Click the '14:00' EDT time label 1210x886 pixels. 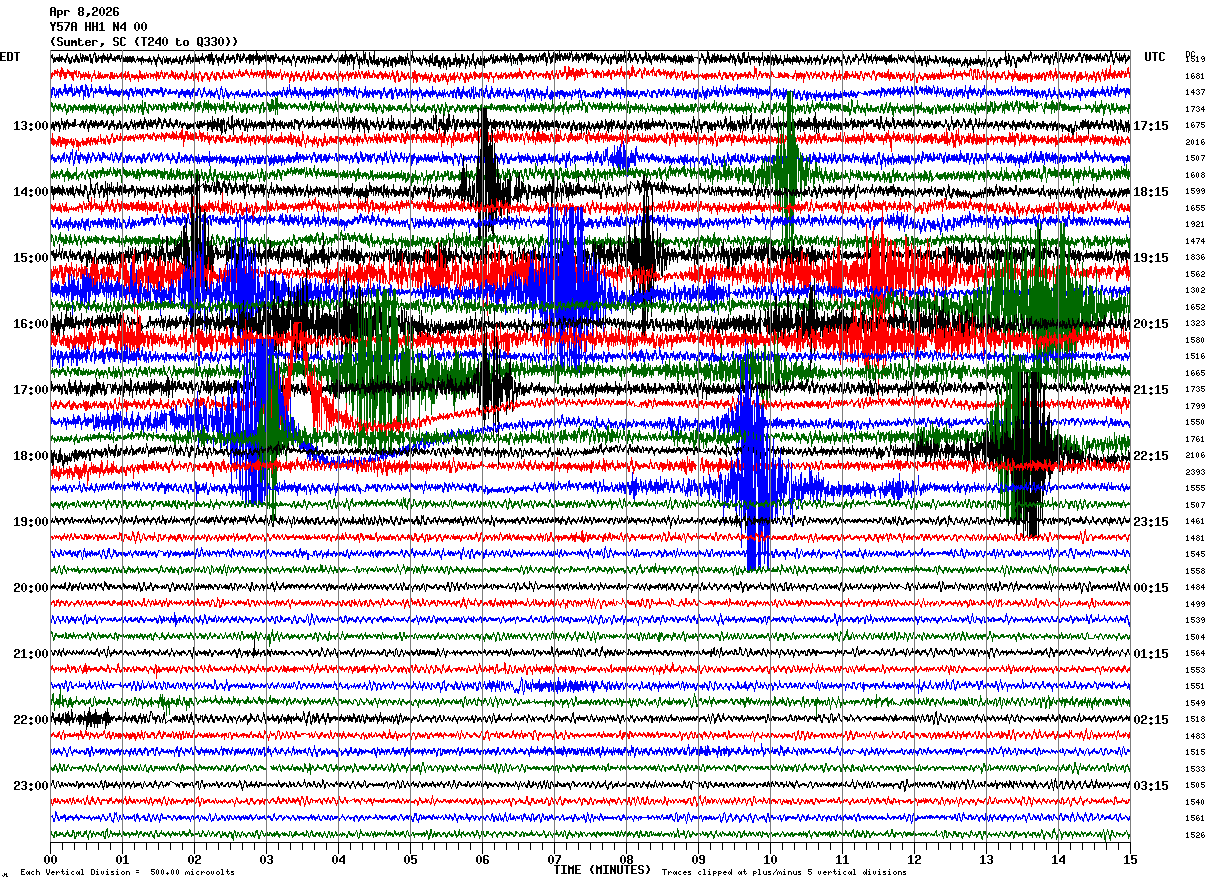31,192
